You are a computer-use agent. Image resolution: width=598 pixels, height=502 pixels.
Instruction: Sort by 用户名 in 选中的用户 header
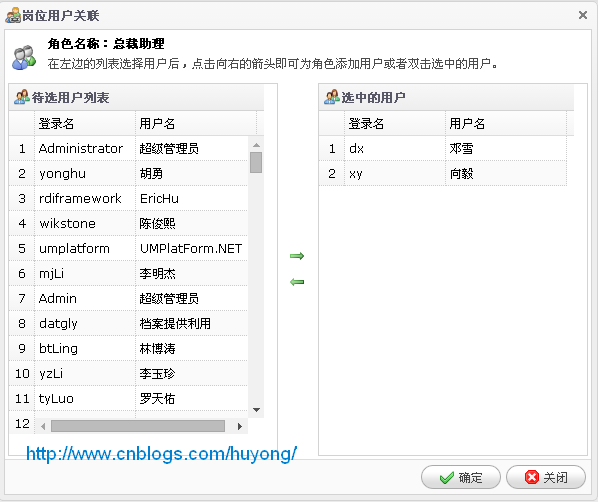pyautogui.click(x=506, y=124)
